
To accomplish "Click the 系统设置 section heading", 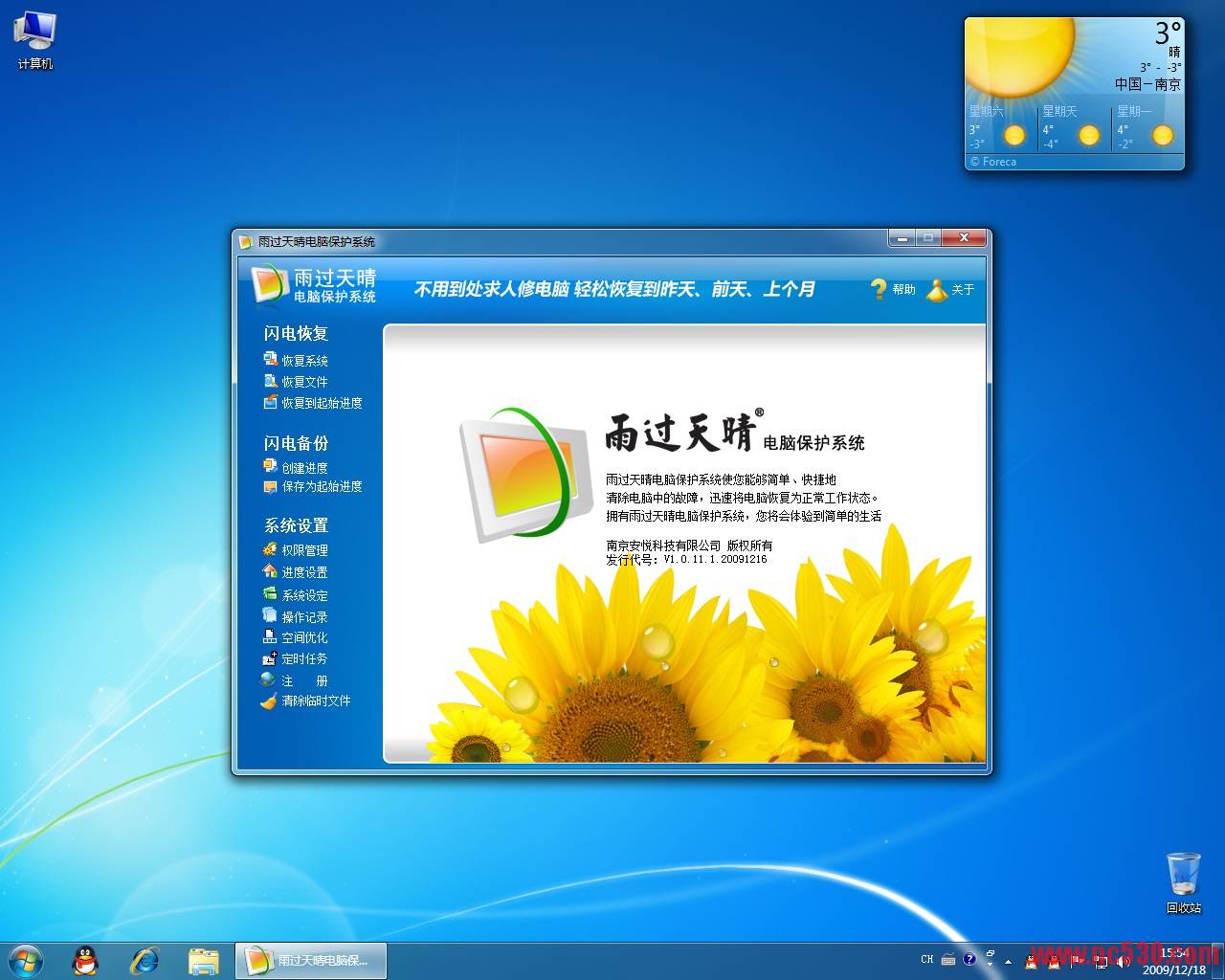I will pos(296,525).
